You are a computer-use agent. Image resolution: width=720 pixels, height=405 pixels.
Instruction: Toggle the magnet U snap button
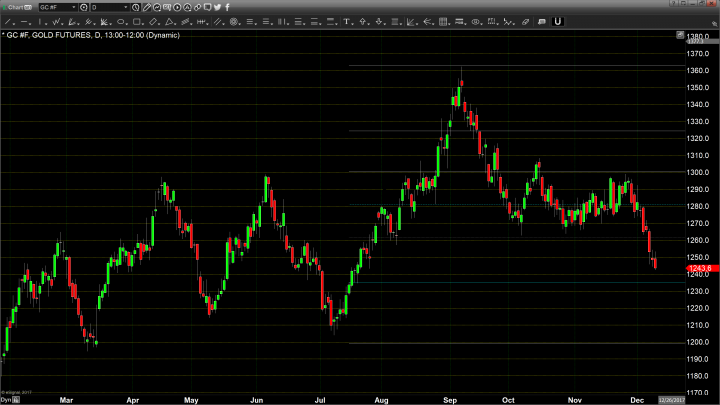click(557, 22)
